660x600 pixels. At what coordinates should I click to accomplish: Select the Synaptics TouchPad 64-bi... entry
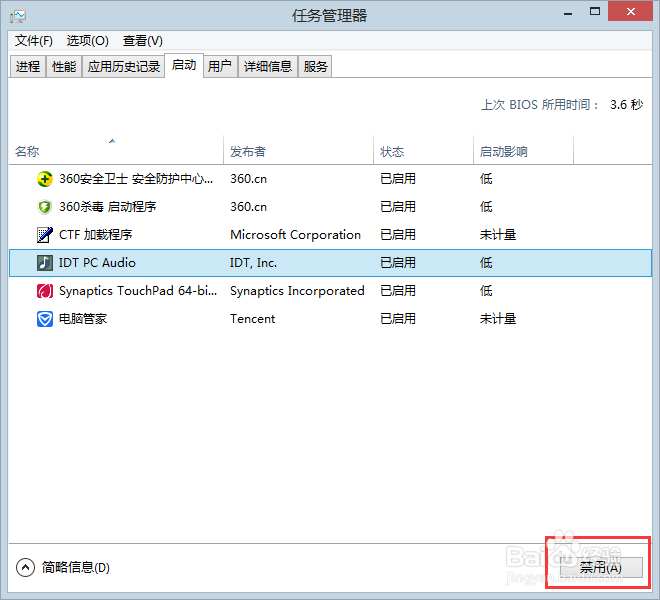[138, 291]
